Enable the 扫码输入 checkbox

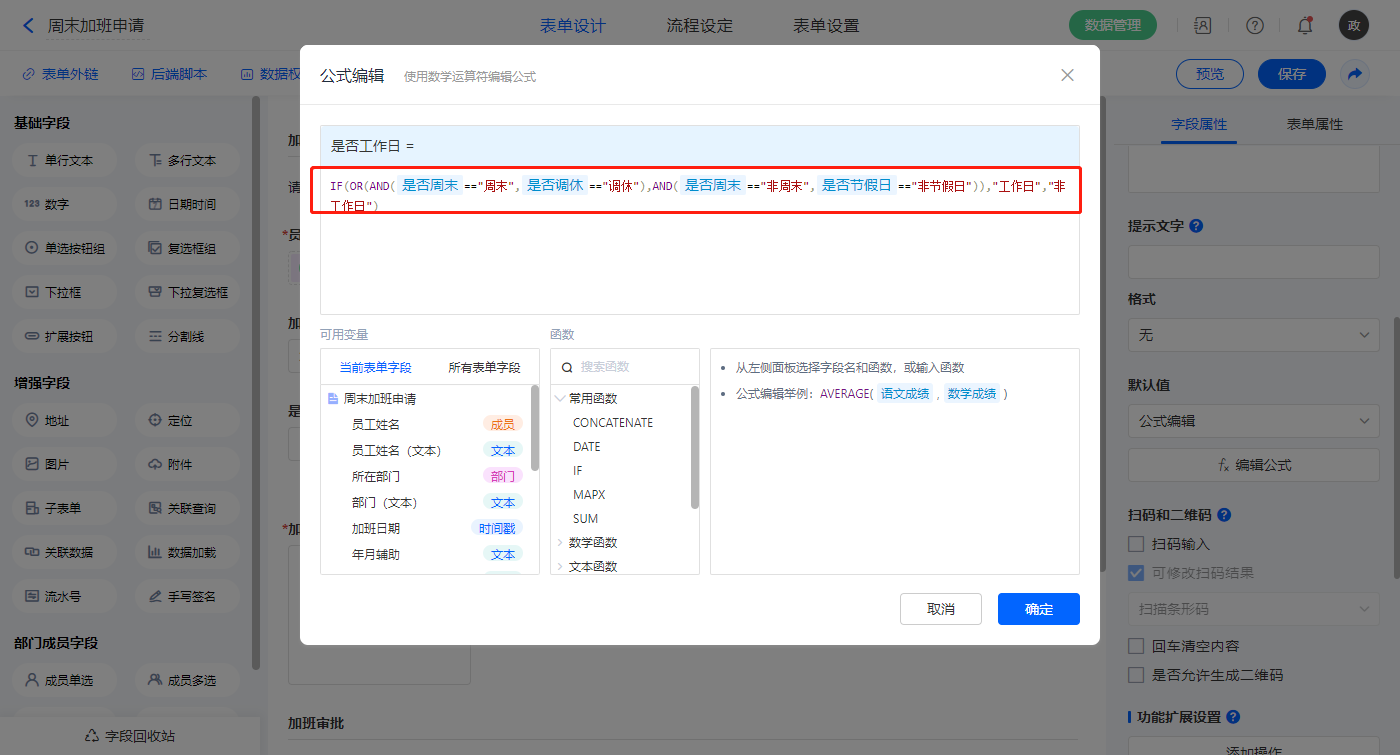1136,544
